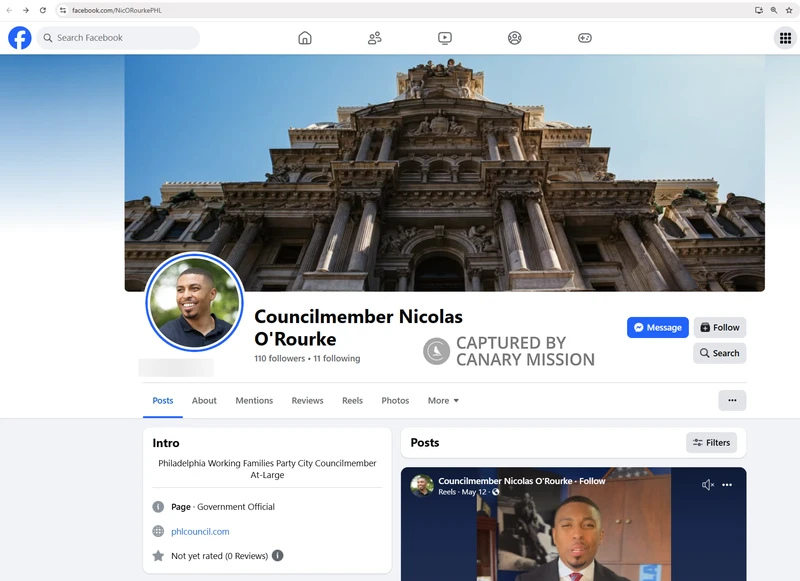The width and height of the screenshot is (800, 581).
Task: Click the 11 following count
Action: pos(337,358)
